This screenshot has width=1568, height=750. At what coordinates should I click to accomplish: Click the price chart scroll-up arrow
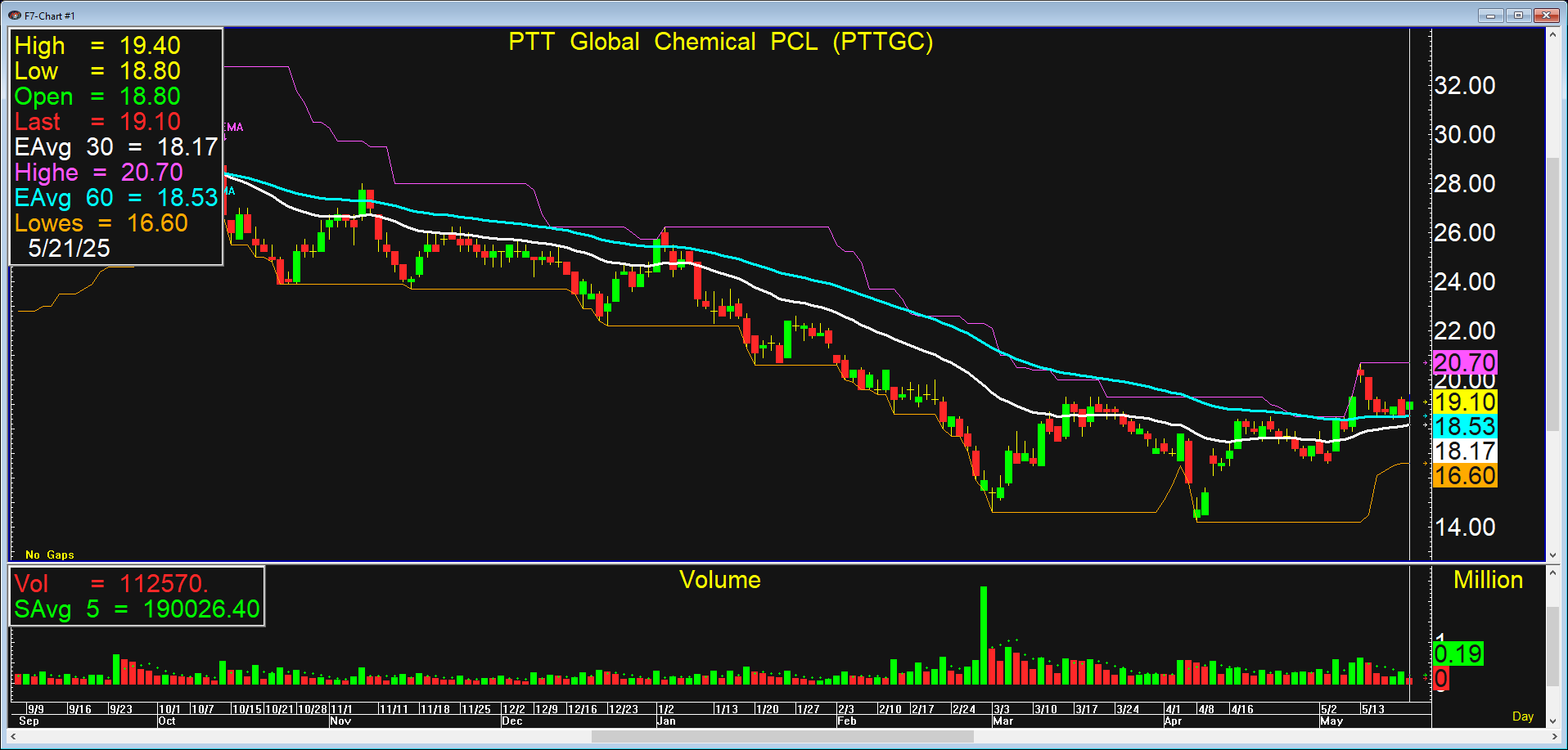pyautogui.click(x=1552, y=34)
